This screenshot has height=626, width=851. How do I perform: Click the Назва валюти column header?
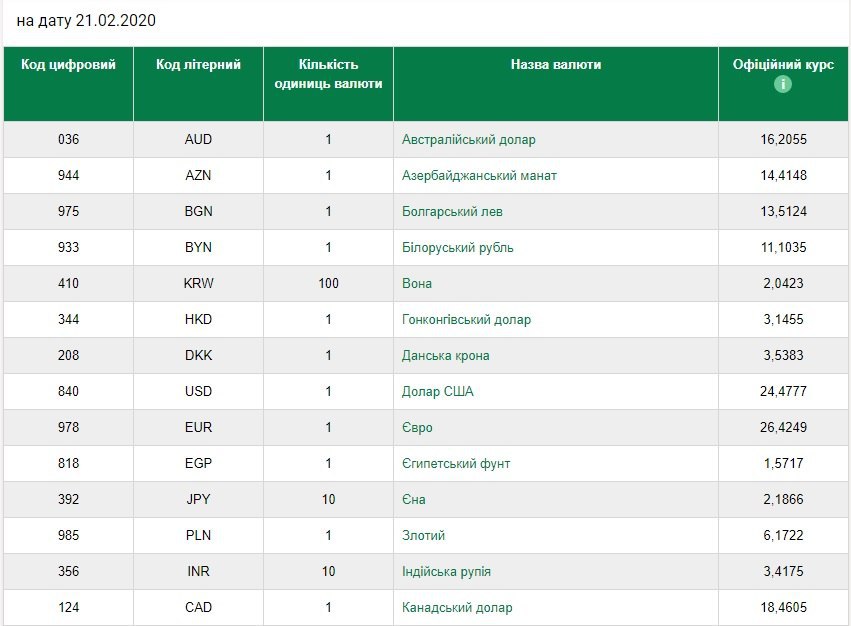555,65
